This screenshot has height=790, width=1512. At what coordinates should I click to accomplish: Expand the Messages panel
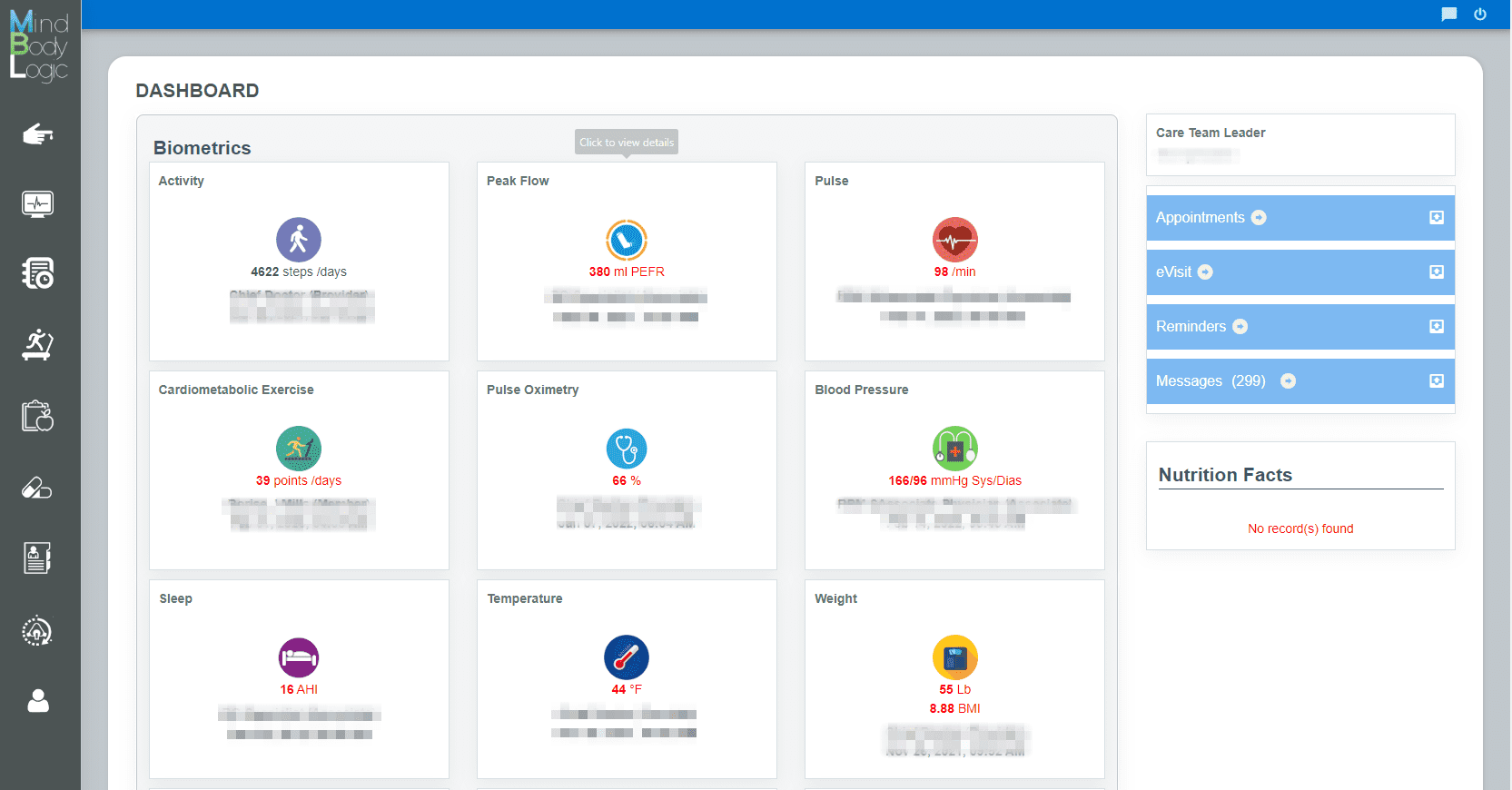[x=1437, y=380]
